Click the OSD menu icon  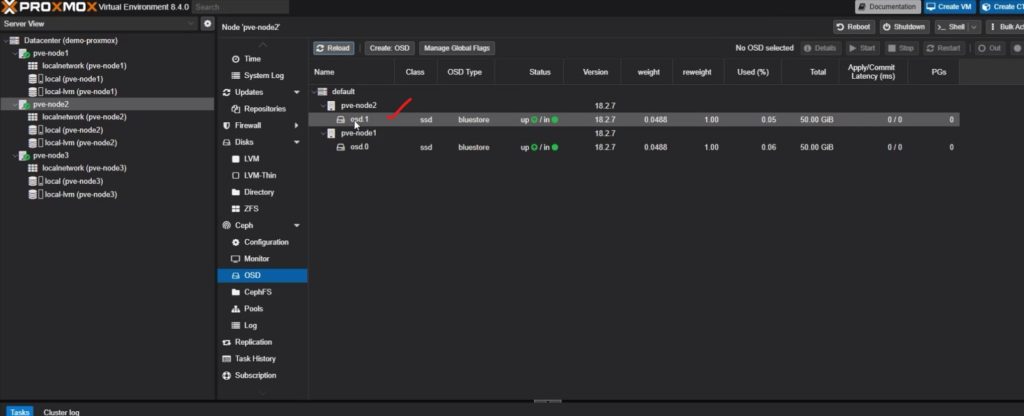click(x=236, y=276)
